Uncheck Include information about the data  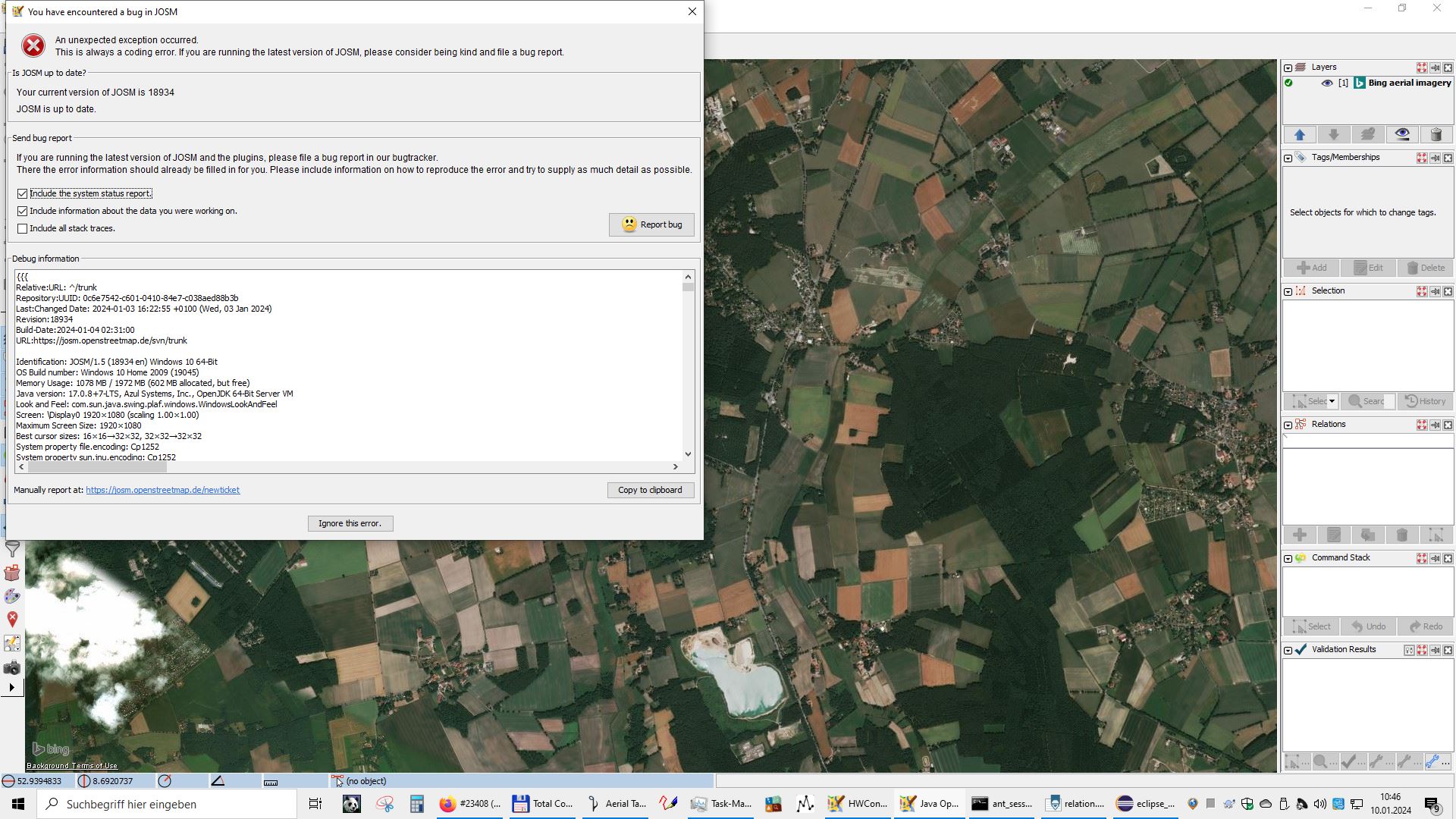[x=23, y=212]
